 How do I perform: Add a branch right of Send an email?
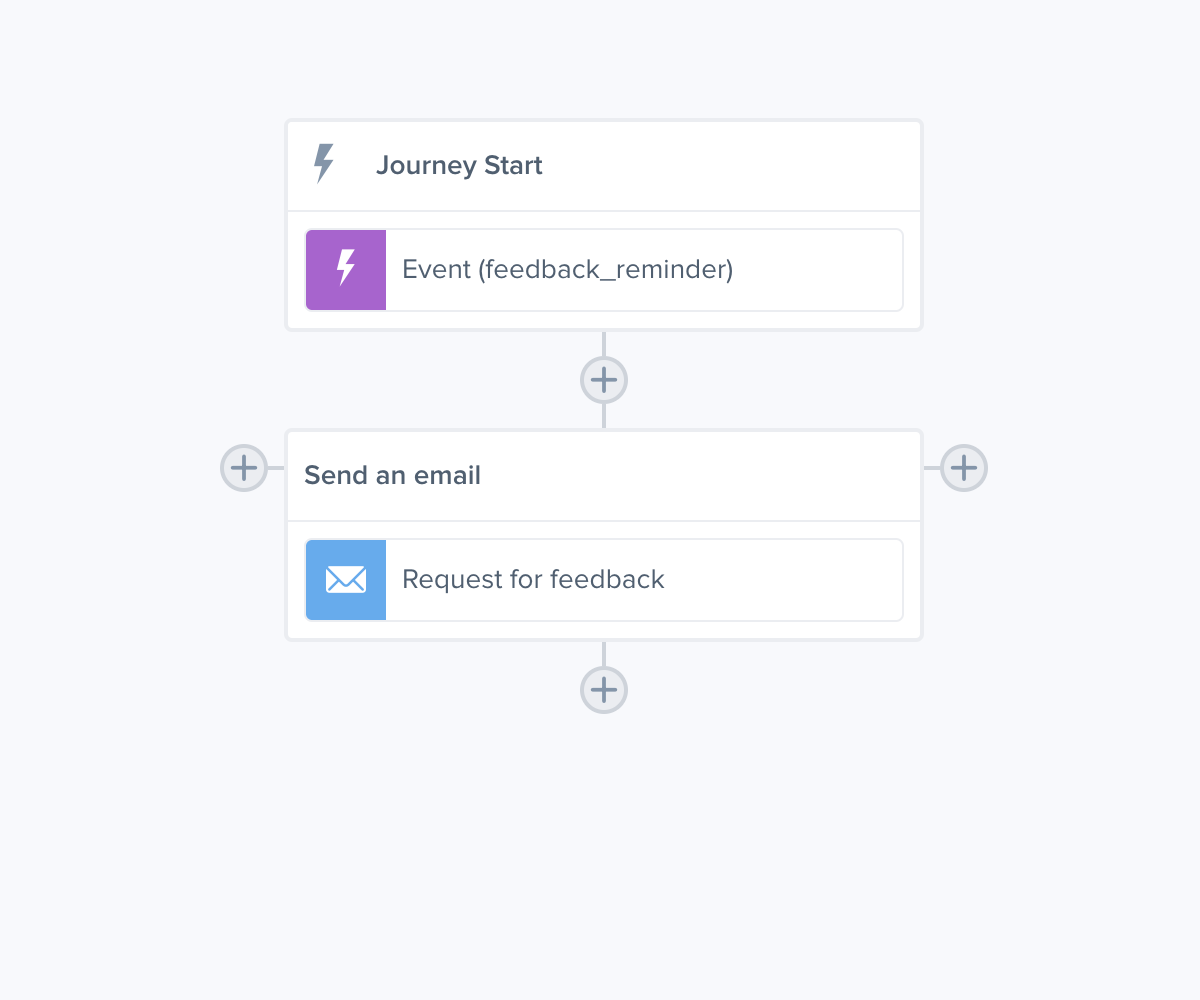(x=964, y=468)
